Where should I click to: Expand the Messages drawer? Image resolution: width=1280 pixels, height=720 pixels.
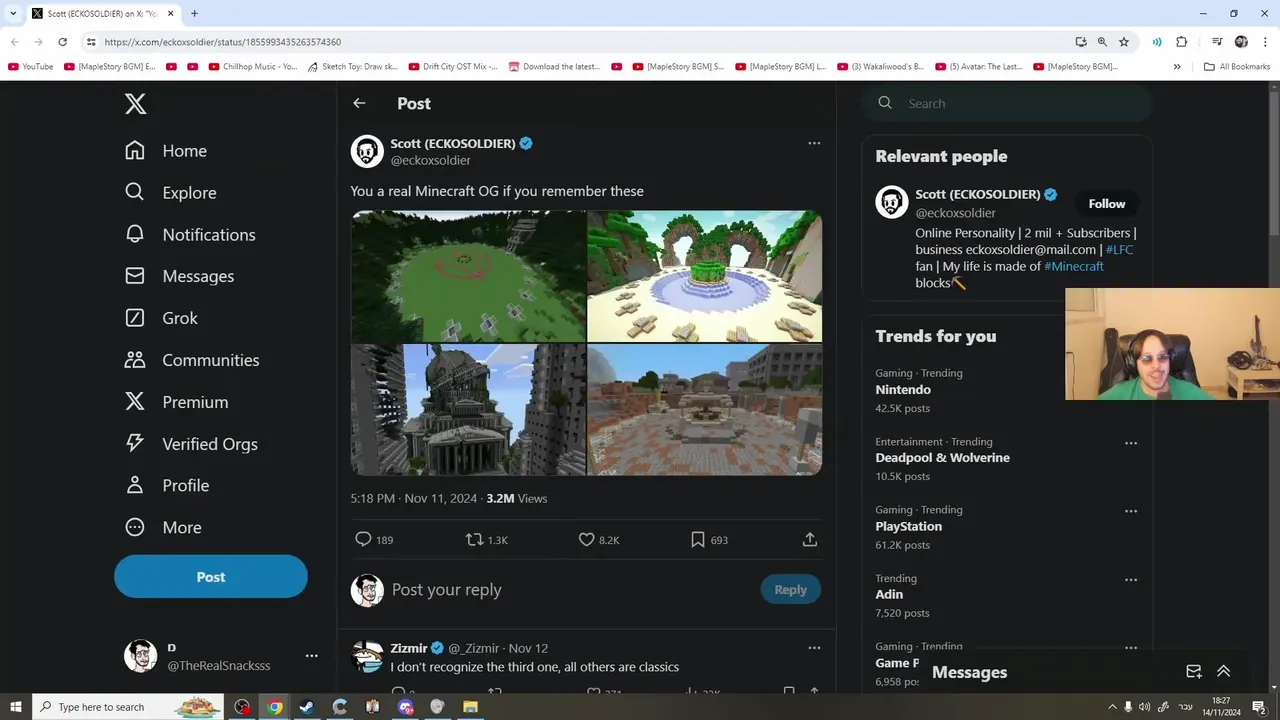pyautogui.click(x=1223, y=672)
